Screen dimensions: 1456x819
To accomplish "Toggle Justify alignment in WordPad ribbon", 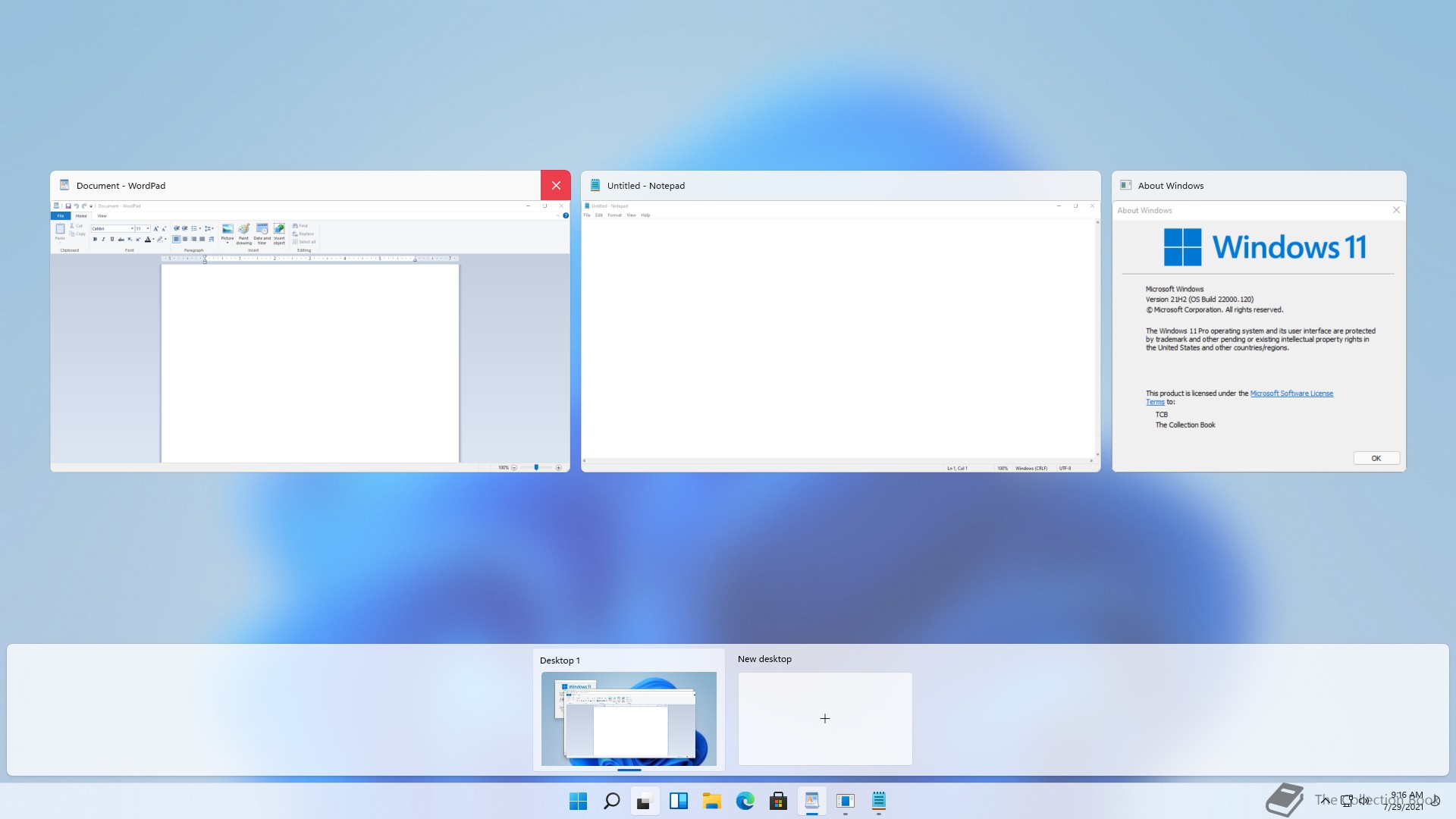I will pyautogui.click(x=202, y=239).
